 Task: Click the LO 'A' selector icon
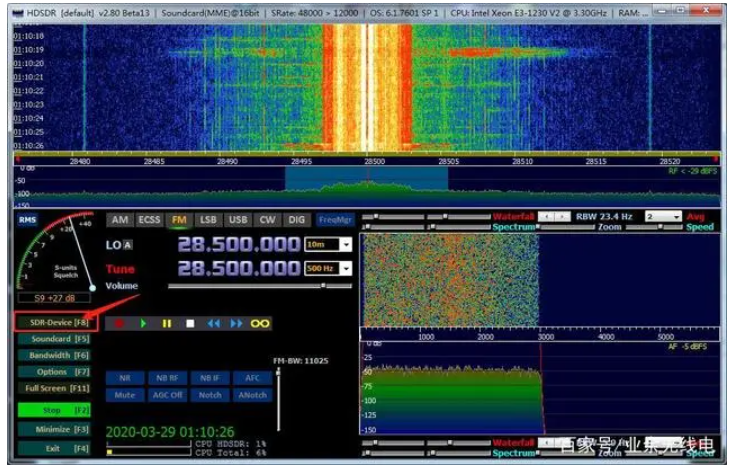(128, 245)
